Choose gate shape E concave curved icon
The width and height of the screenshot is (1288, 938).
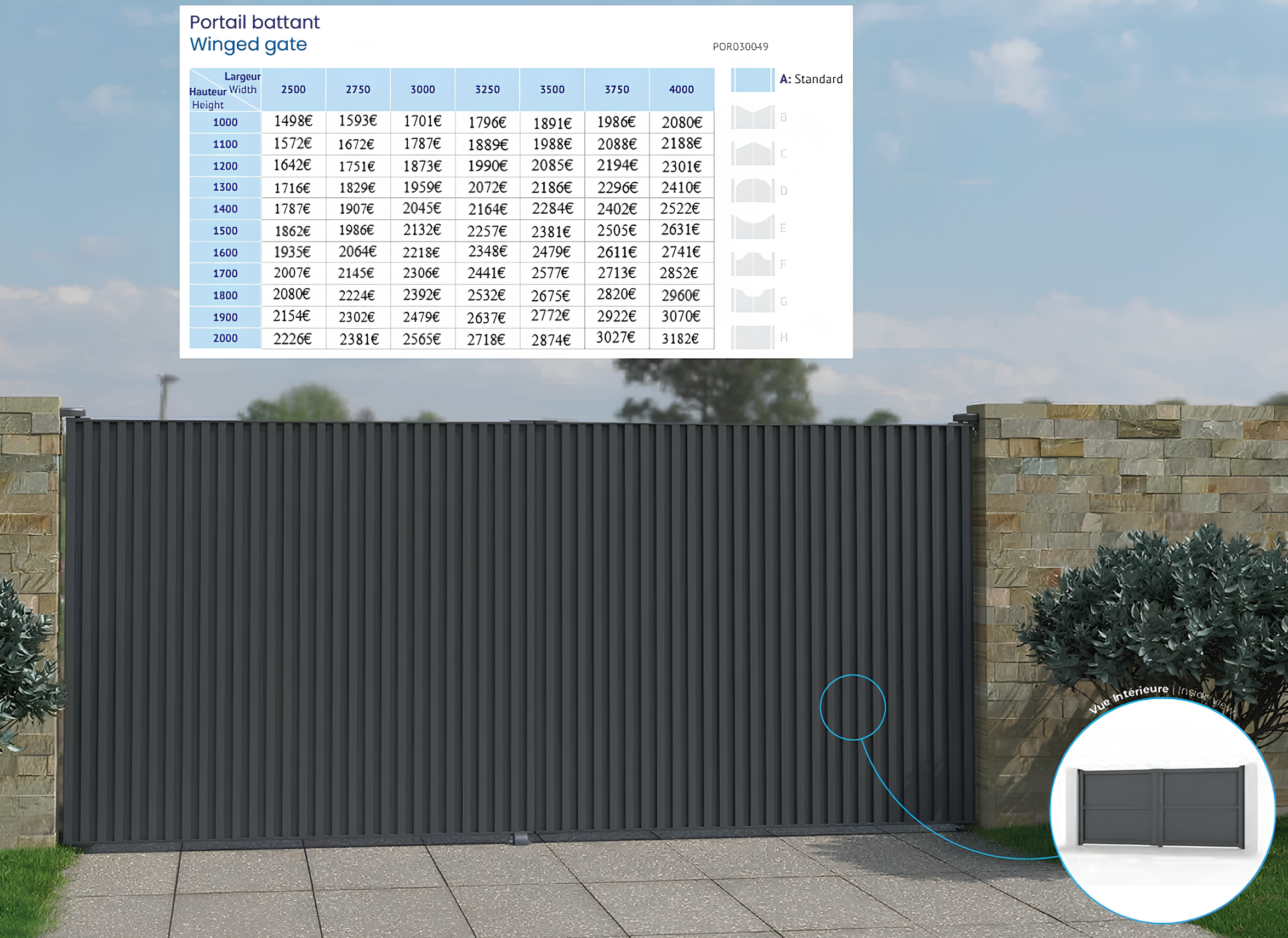(x=753, y=227)
